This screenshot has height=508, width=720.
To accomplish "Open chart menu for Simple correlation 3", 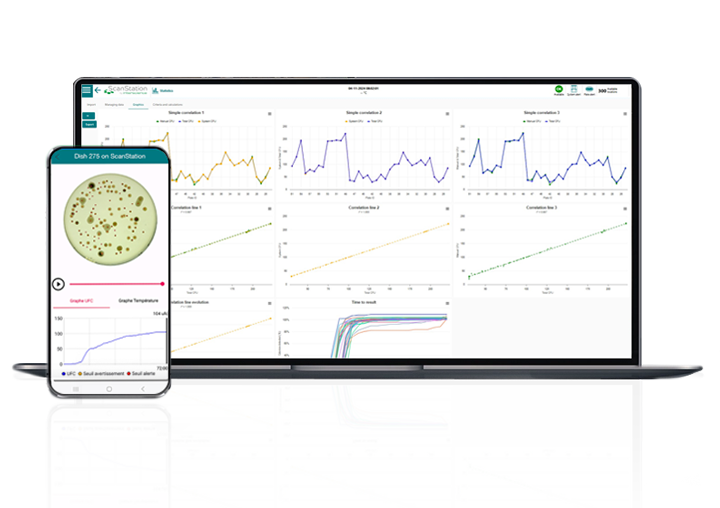I will [628, 114].
